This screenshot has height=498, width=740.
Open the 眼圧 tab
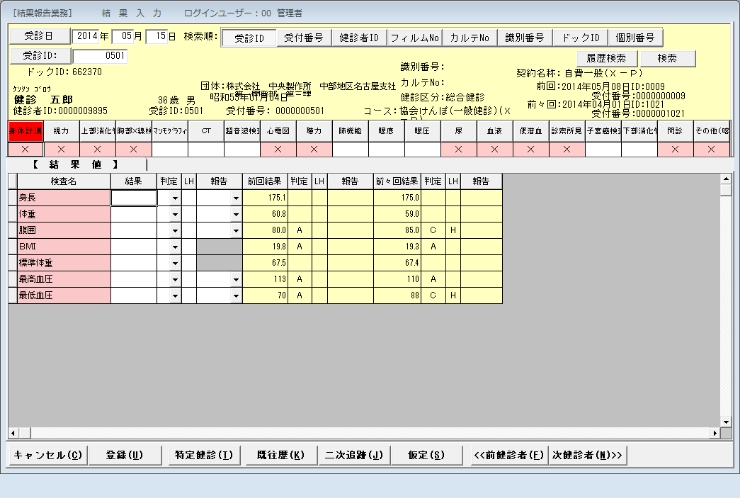coord(422,131)
